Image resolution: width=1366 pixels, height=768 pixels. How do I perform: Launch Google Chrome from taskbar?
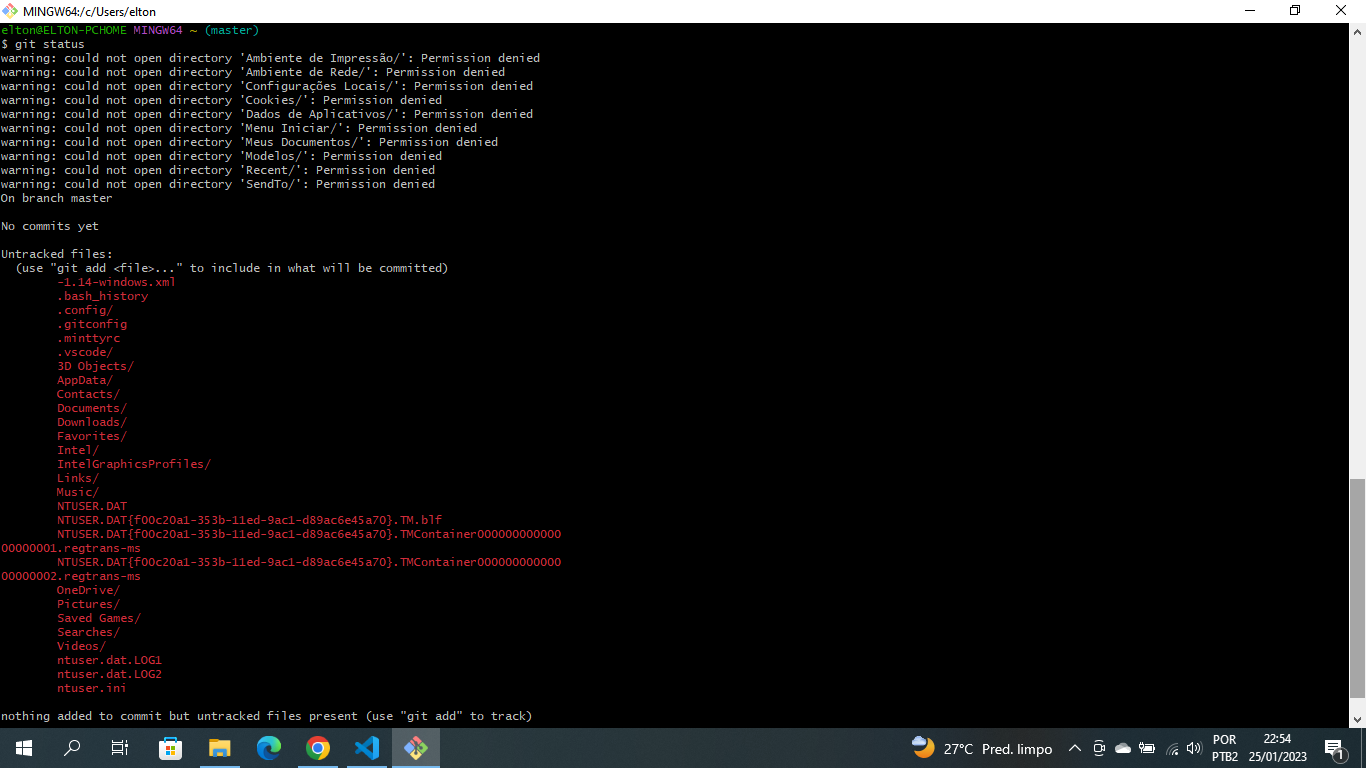pyautogui.click(x=318, y=748)
